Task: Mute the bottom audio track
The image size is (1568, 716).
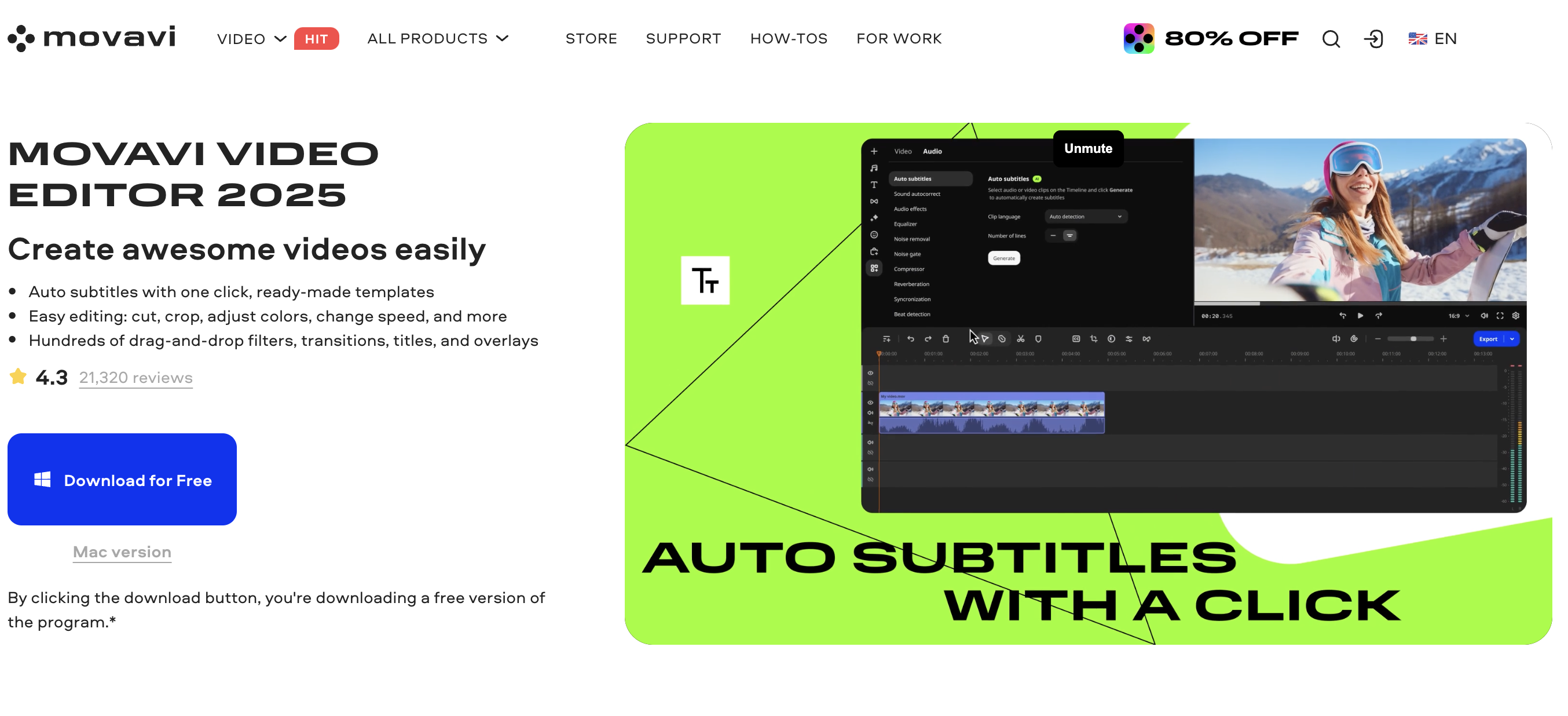Action: [x=870, y=469]
